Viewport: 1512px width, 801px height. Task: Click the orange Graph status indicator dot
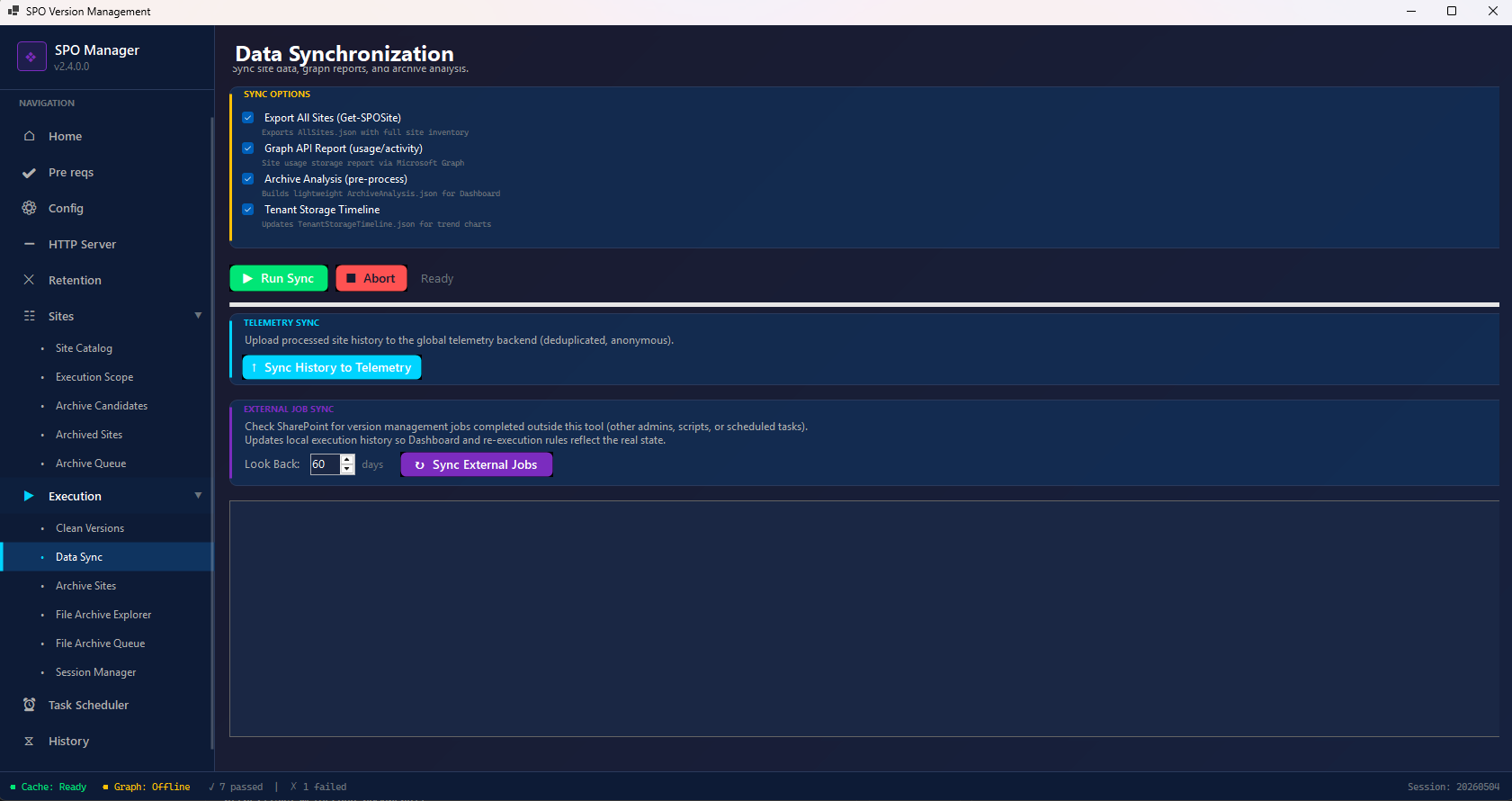106,787
